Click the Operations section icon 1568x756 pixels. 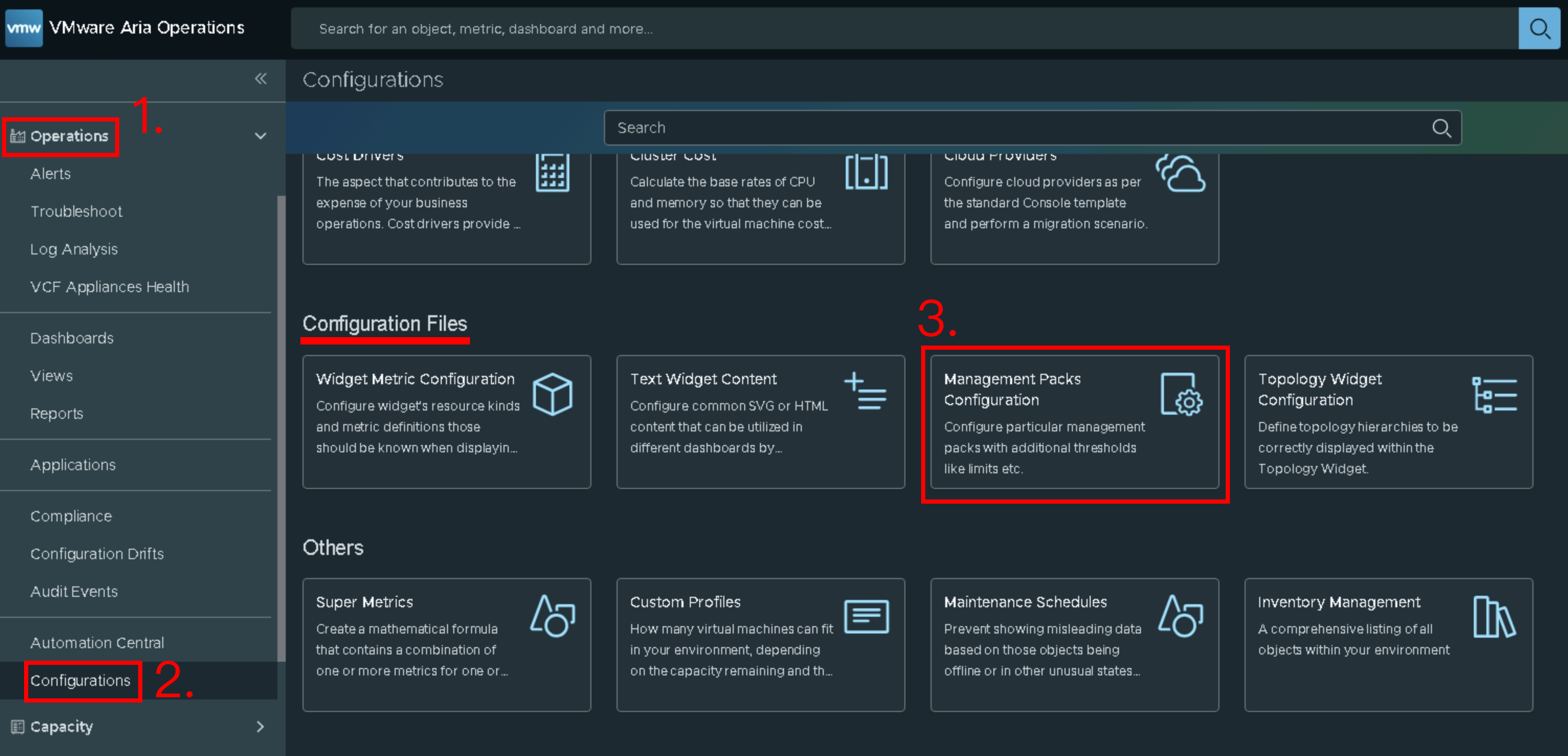pos(18,136)
